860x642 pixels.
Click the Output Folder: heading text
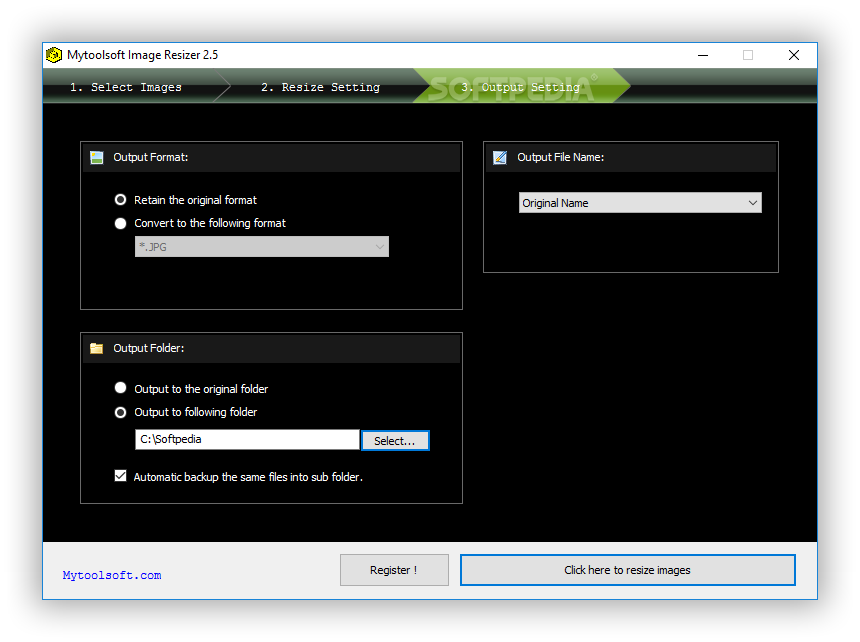click(x=149, y=348)
